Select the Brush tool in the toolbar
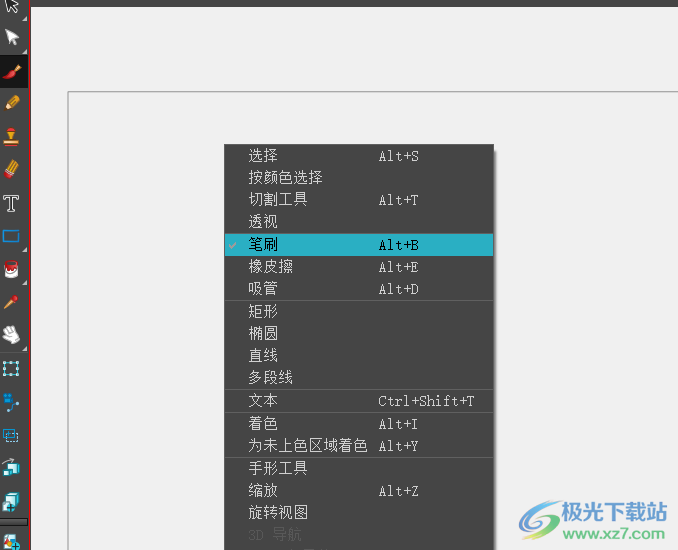 [12, 71]
